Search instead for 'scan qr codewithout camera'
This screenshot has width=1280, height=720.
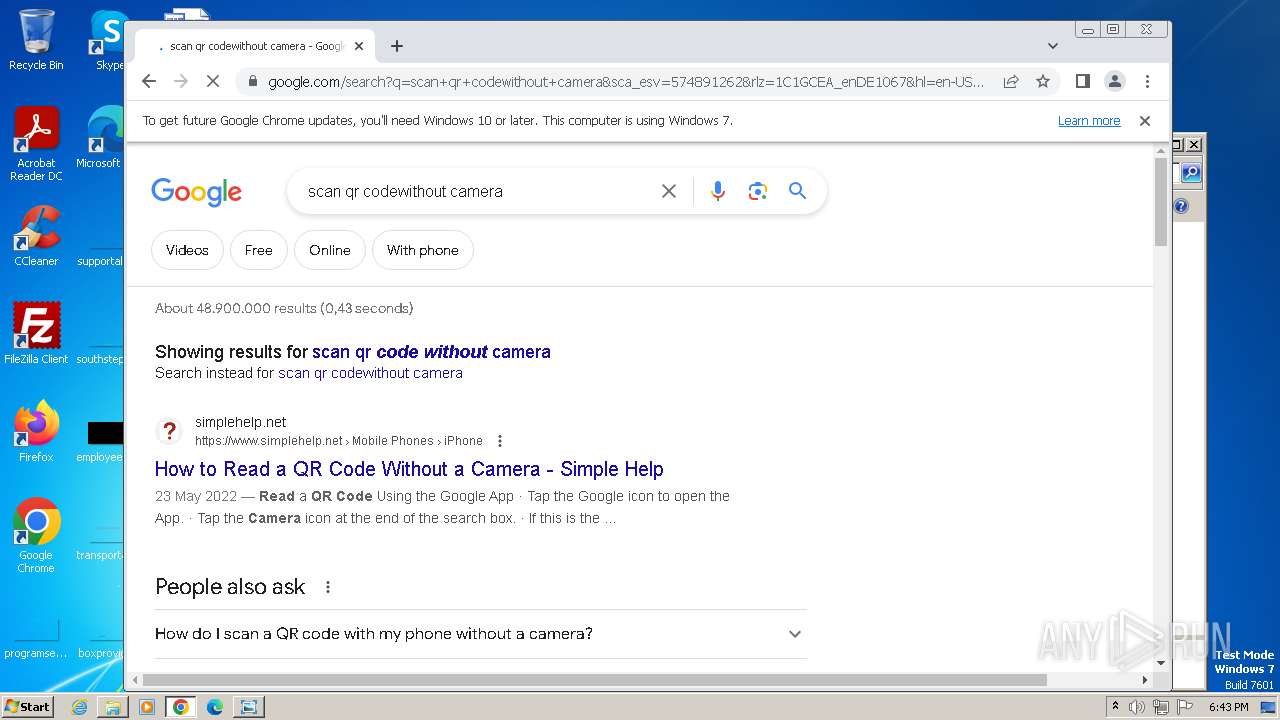point(370,373)
